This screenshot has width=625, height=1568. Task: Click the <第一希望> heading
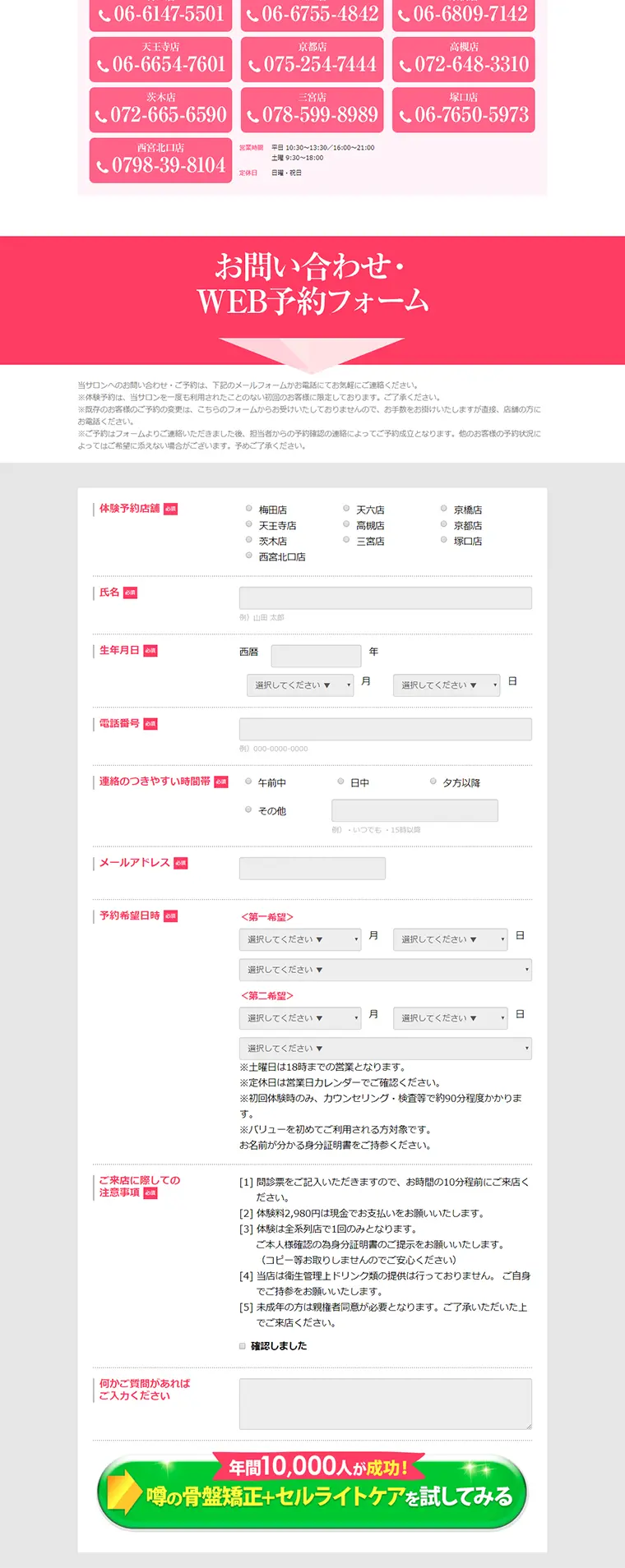click(x=267, y=917)
